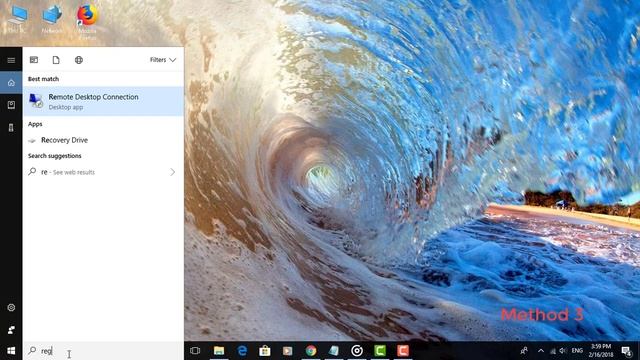Expand the Filters dropdown

(x=163, y=60)
